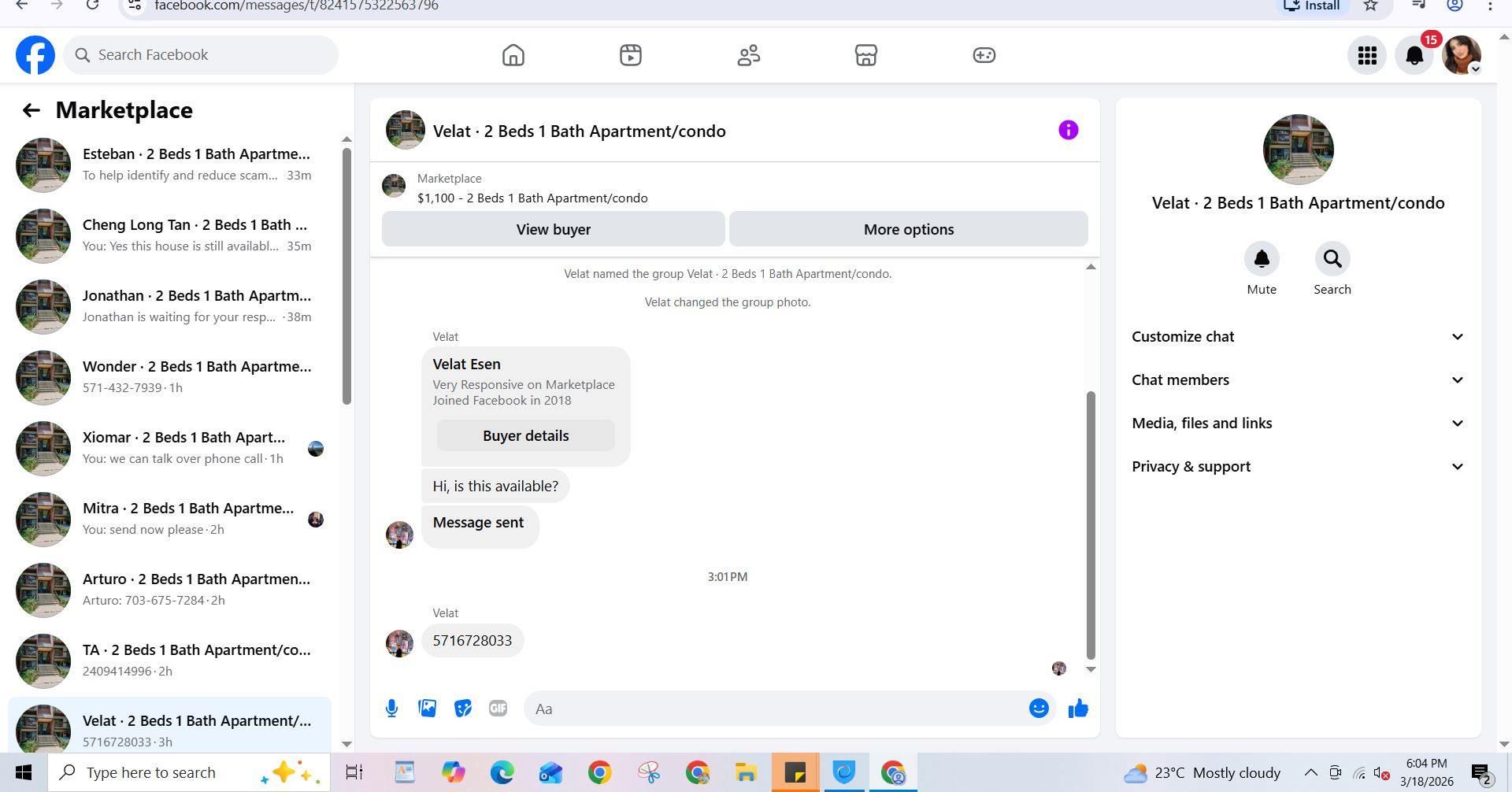Viewport: 1512px width, 792px height.
Task: Open the account profile picture menu
Action: (x=1462, y=55)
